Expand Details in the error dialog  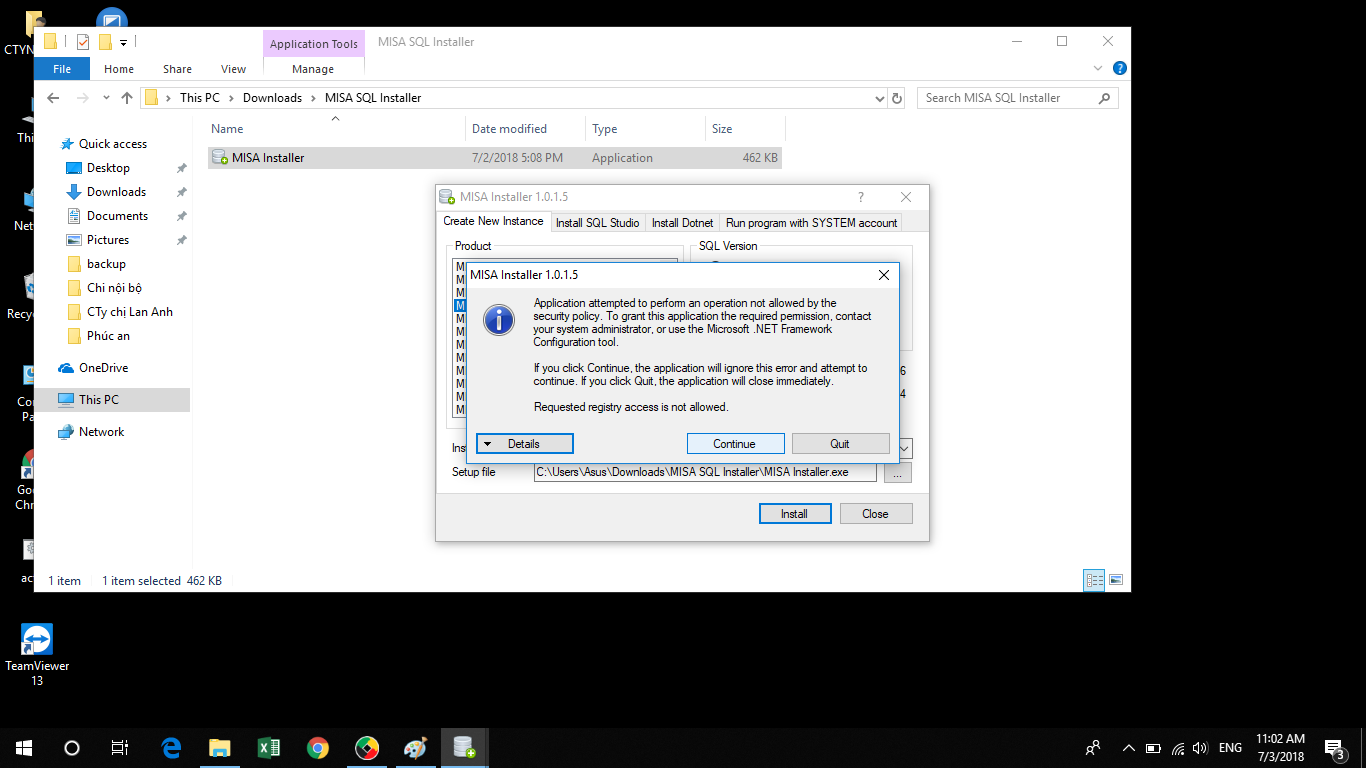524,444
